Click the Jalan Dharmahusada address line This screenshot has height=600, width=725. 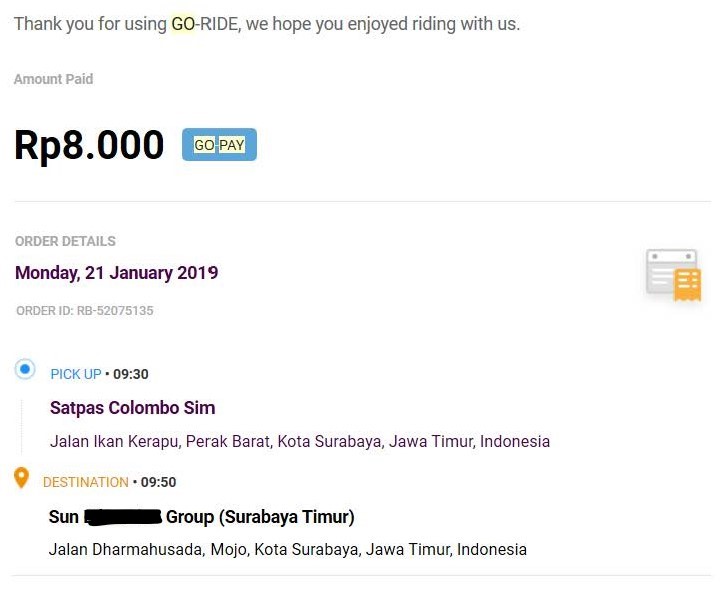point(288,549)
